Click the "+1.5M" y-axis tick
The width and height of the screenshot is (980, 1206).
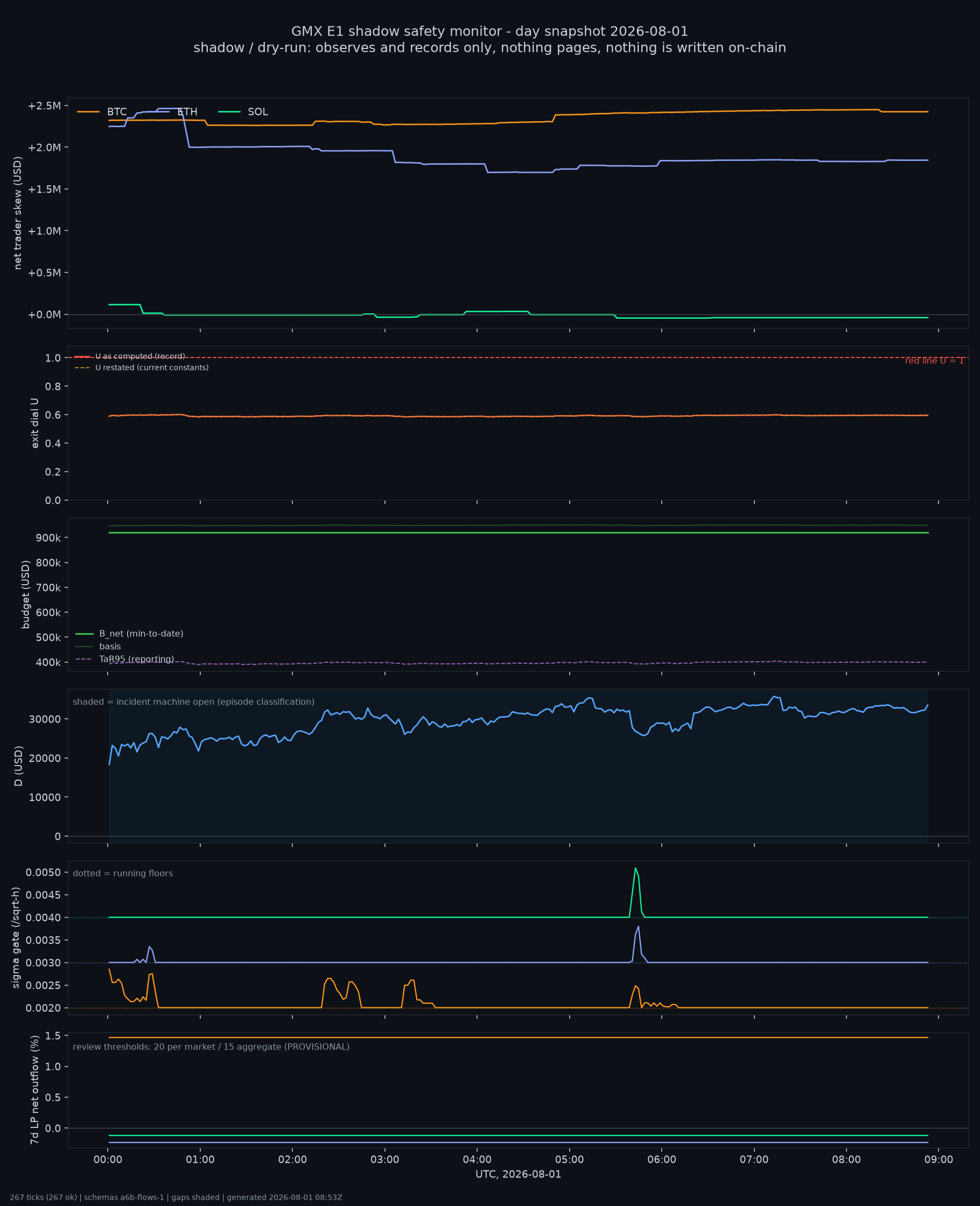[44, 190]
